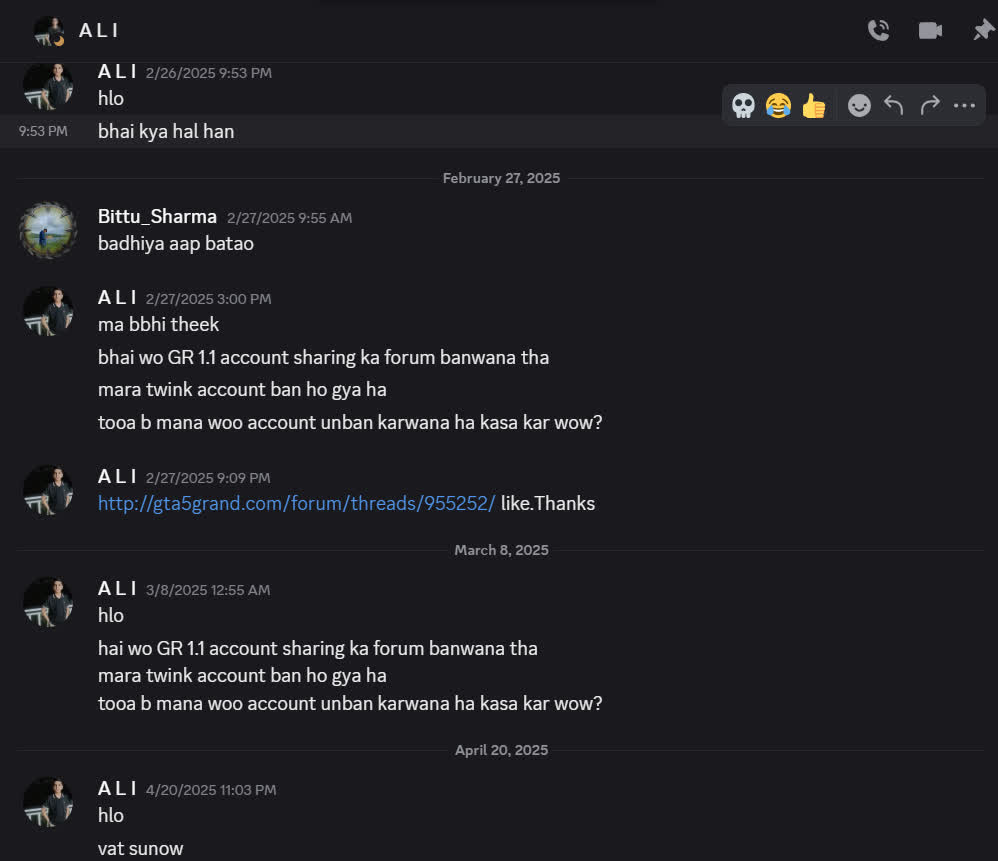Click Bittu_Sharma's profile avatar
The height and width of the screenshot is (861, 998).
coord(48,230)
